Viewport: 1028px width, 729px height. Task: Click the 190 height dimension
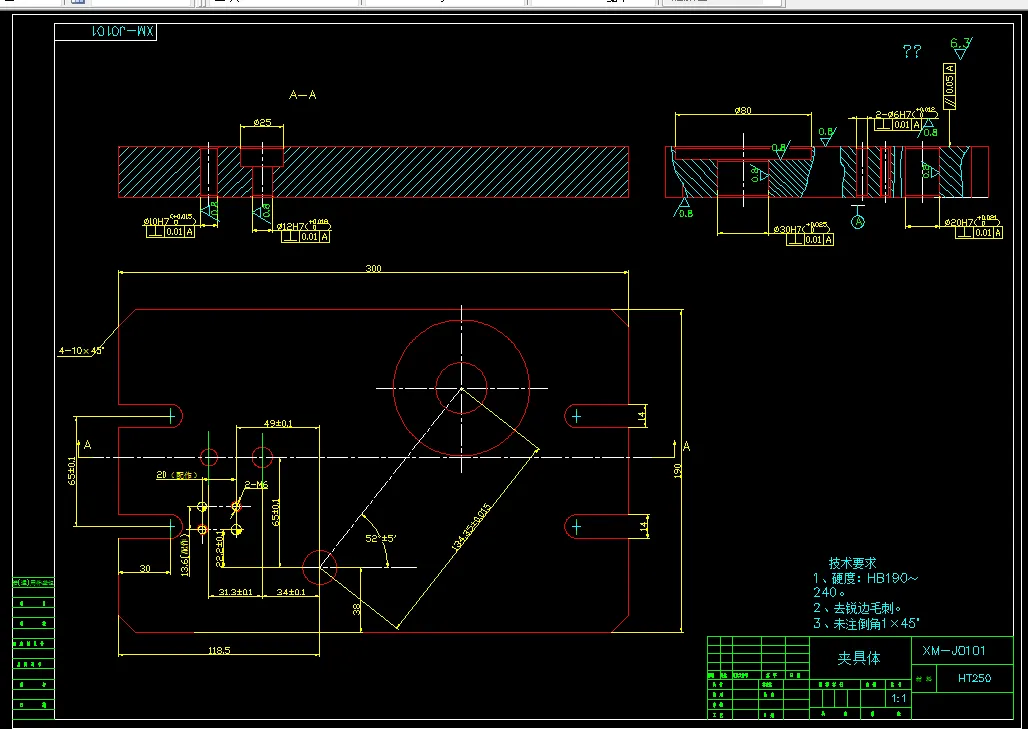click(x=677, y=470)
